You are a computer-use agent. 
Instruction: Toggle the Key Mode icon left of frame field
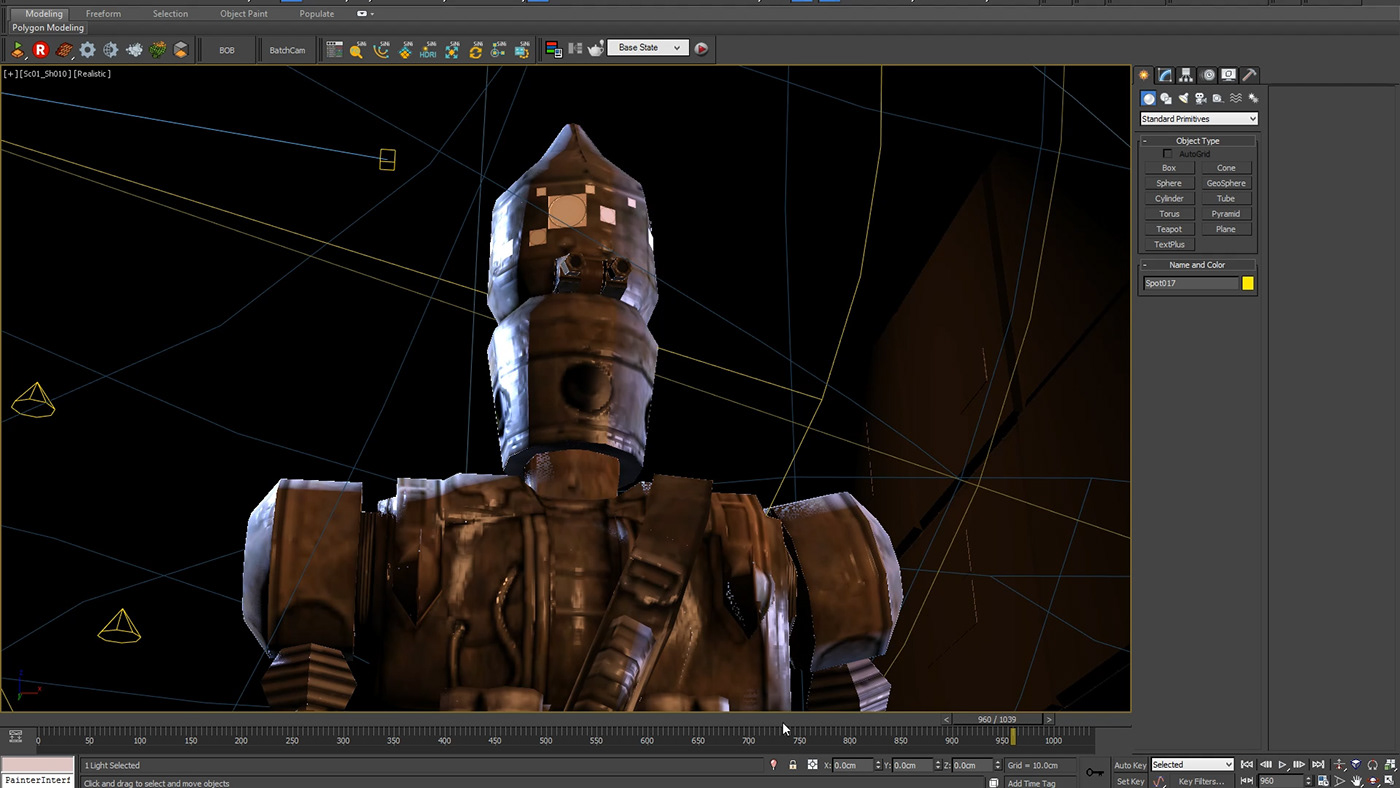1246,780
